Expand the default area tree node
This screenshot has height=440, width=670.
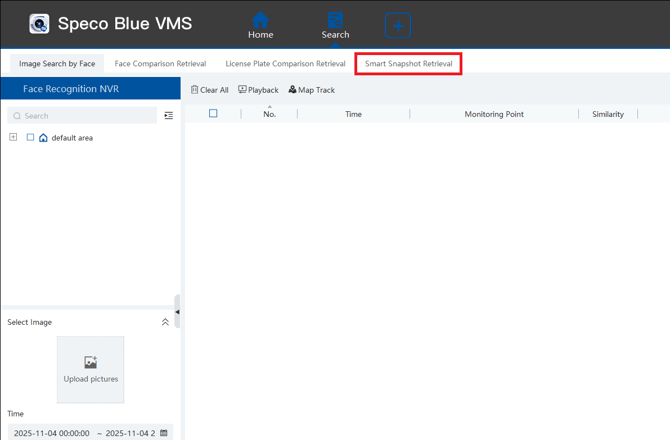pyautogui.click(x=13, y=138)
